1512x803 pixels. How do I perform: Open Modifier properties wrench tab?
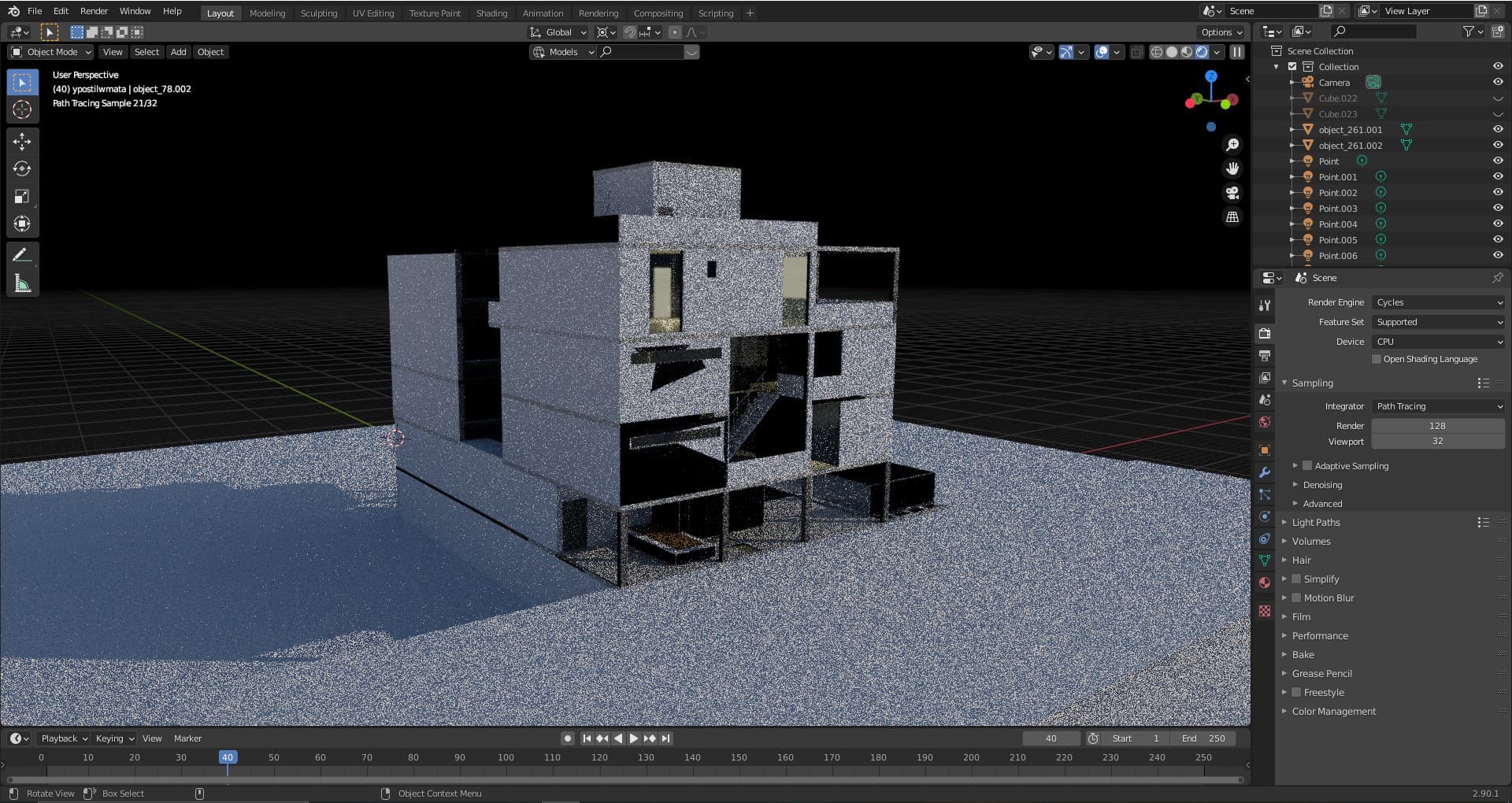click(x=1265, y=472)
